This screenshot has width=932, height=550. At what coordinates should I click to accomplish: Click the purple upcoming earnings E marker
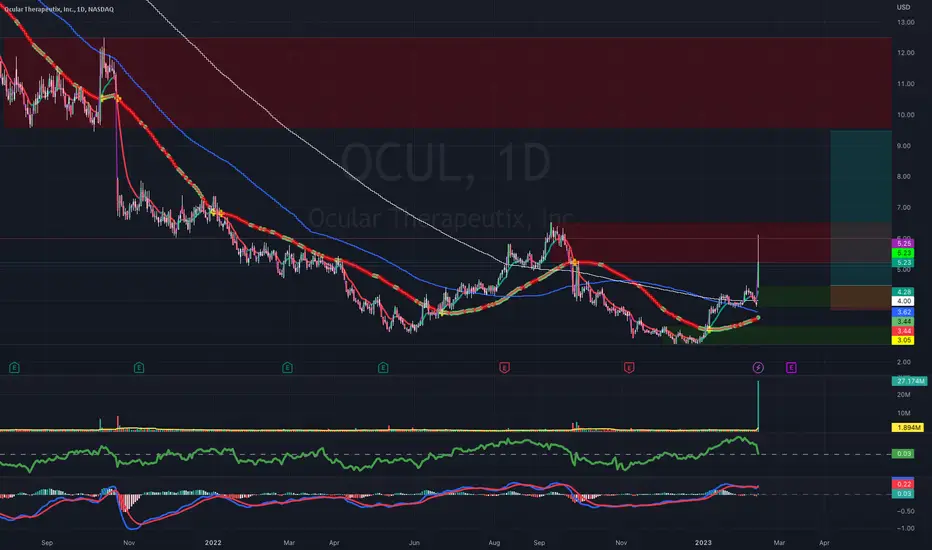[x=791, y=367]
